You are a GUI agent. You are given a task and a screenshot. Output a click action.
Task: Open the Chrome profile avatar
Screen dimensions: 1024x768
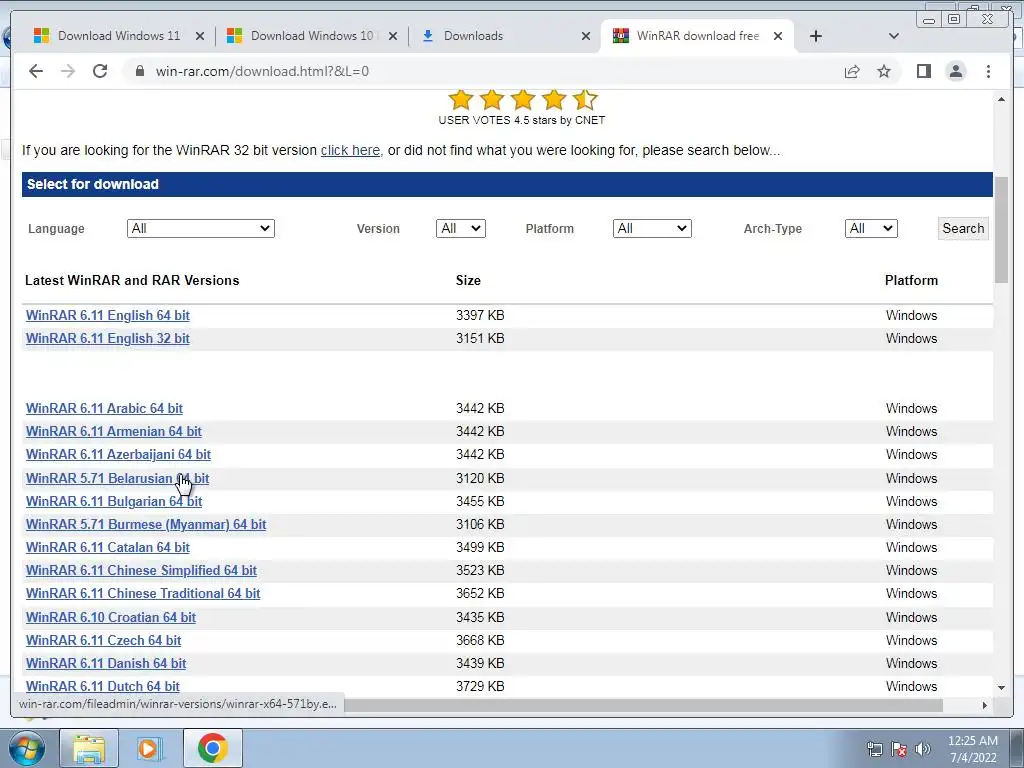956,71
